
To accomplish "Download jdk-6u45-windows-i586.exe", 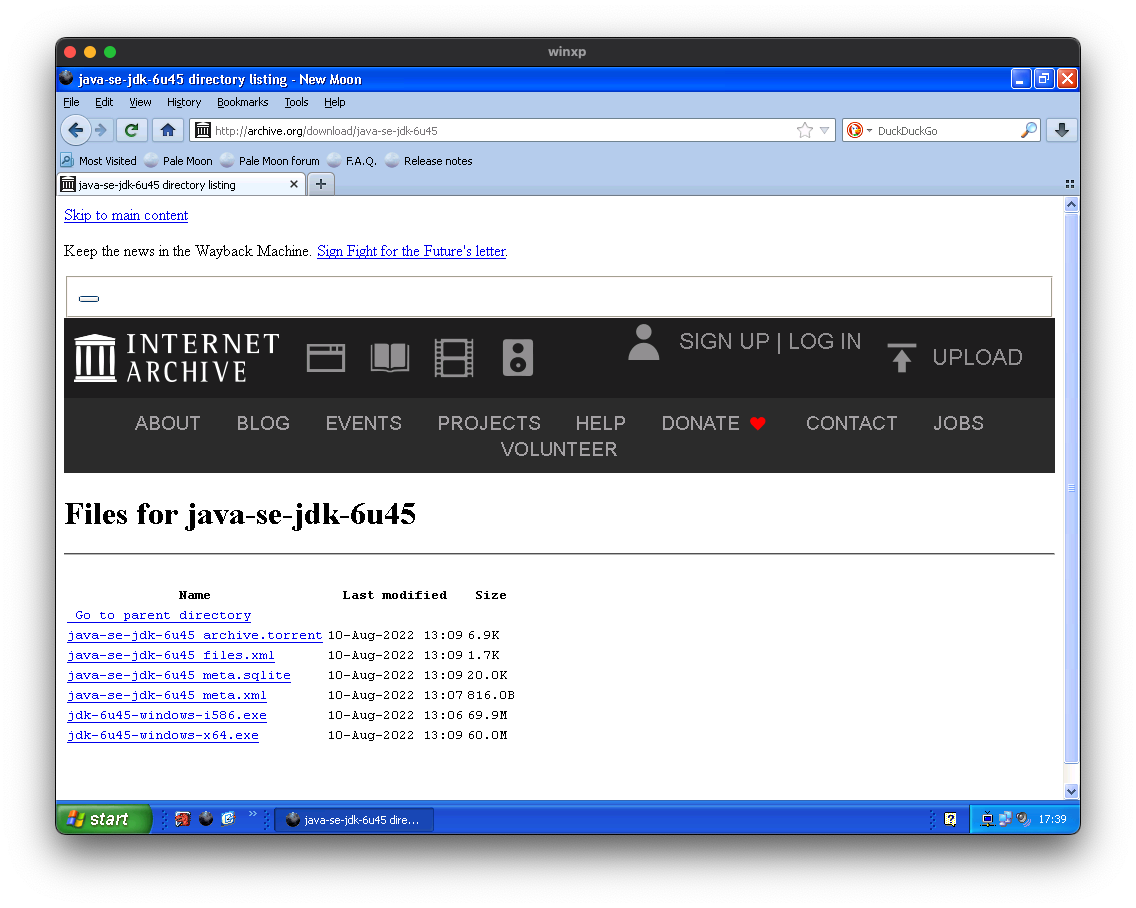I will pos(167,715).
